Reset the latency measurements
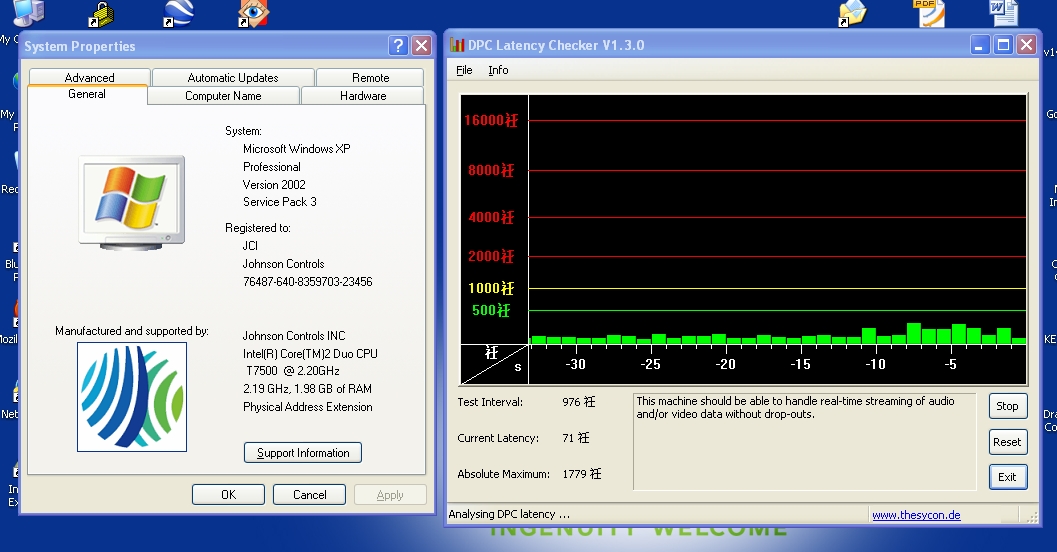 coord(1008,442)
